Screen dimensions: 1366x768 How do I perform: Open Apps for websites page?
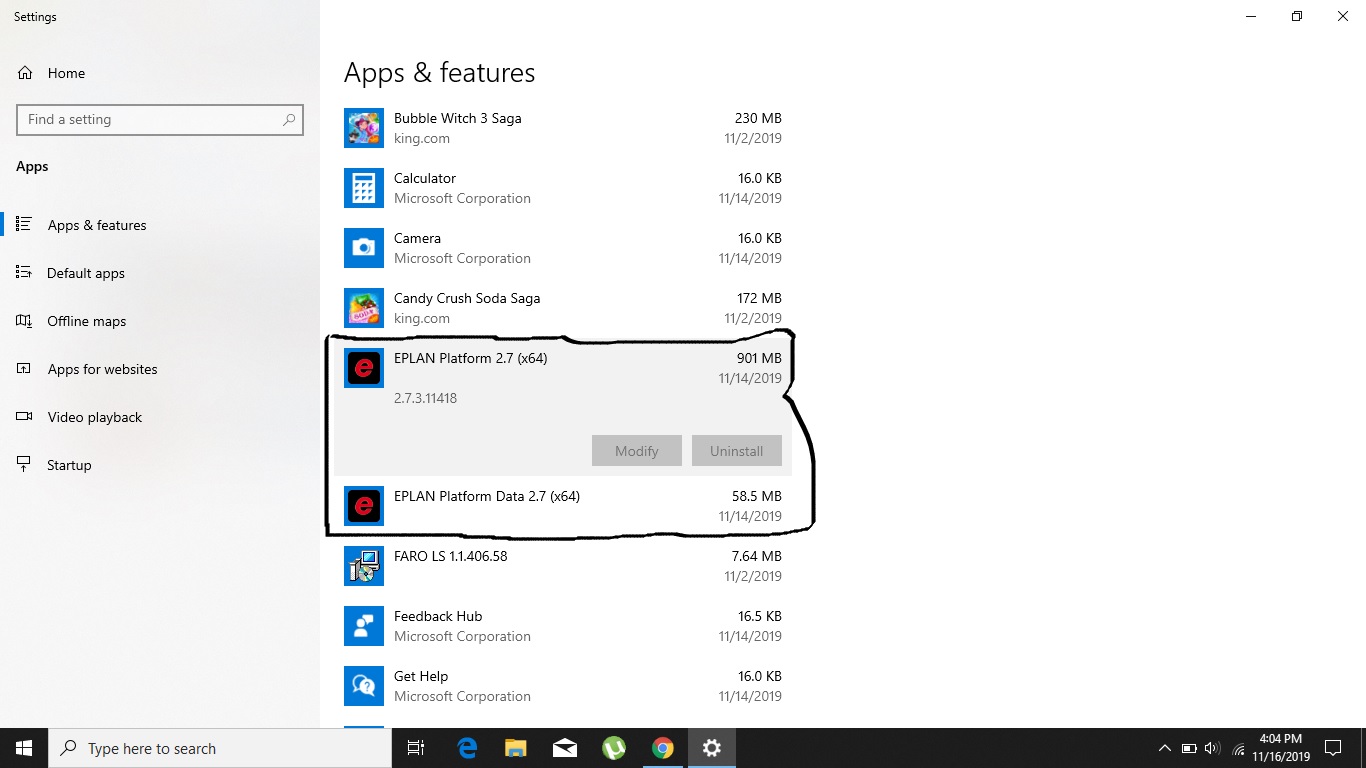click(x=160, y=369)
